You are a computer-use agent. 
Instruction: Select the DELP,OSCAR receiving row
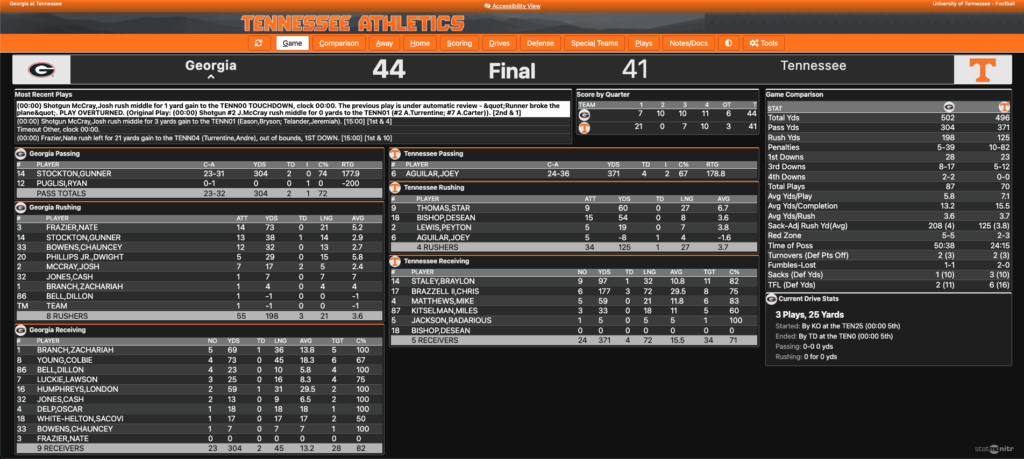(x=199, y=409)
